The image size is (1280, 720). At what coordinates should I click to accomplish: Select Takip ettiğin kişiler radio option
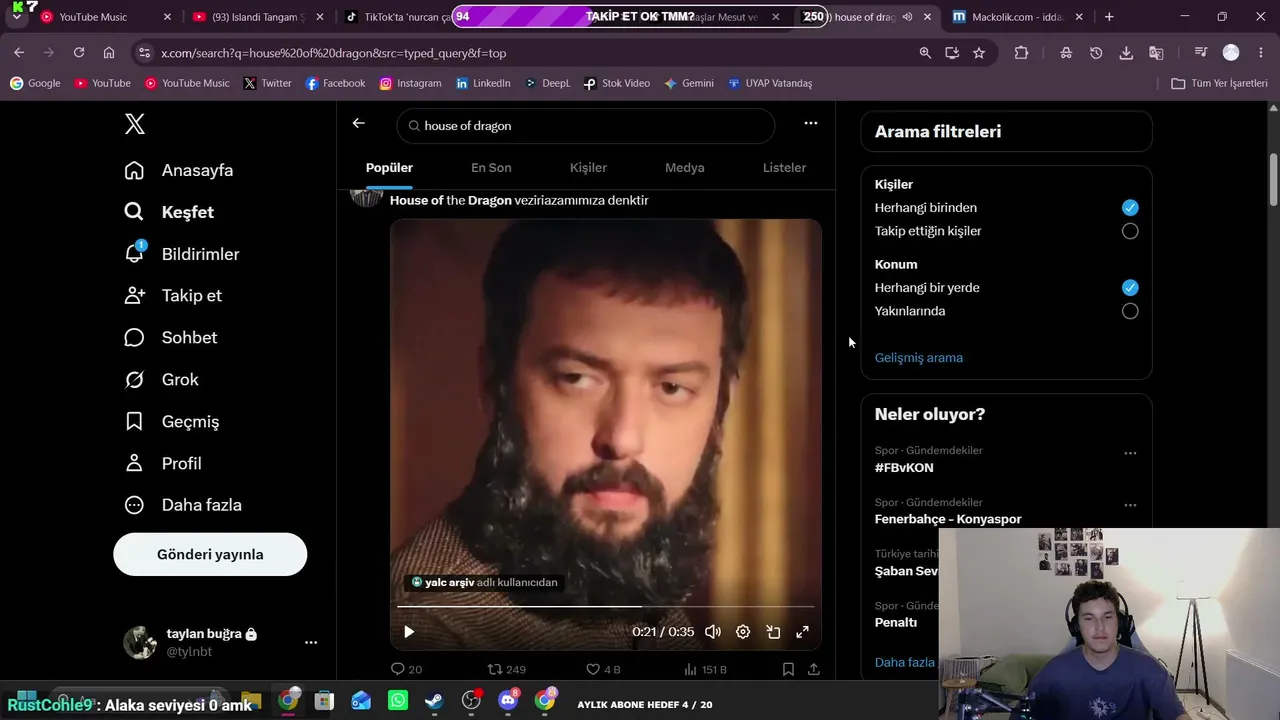coord(1130,231)
